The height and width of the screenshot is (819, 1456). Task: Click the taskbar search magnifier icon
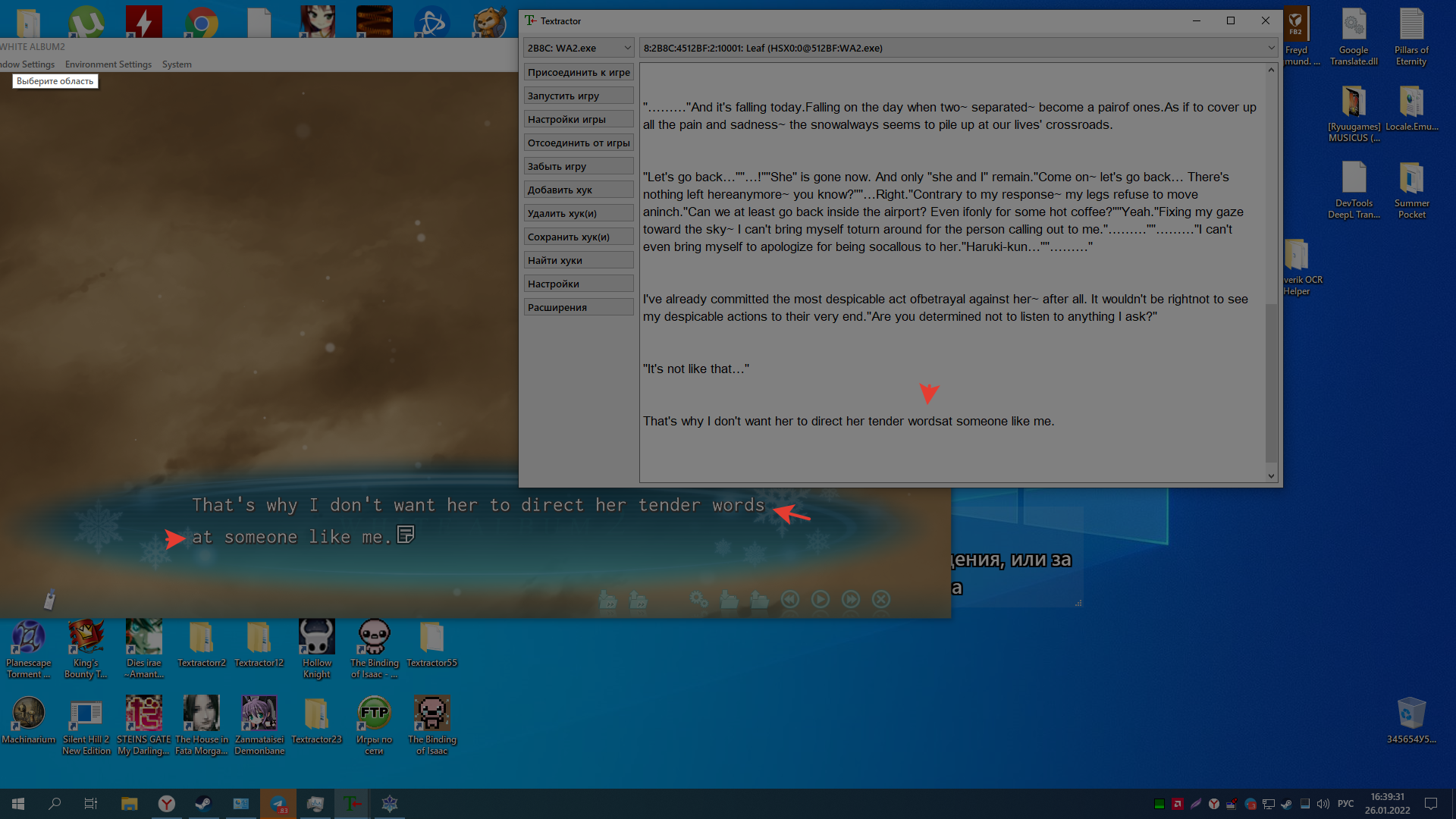pos(55,804)
